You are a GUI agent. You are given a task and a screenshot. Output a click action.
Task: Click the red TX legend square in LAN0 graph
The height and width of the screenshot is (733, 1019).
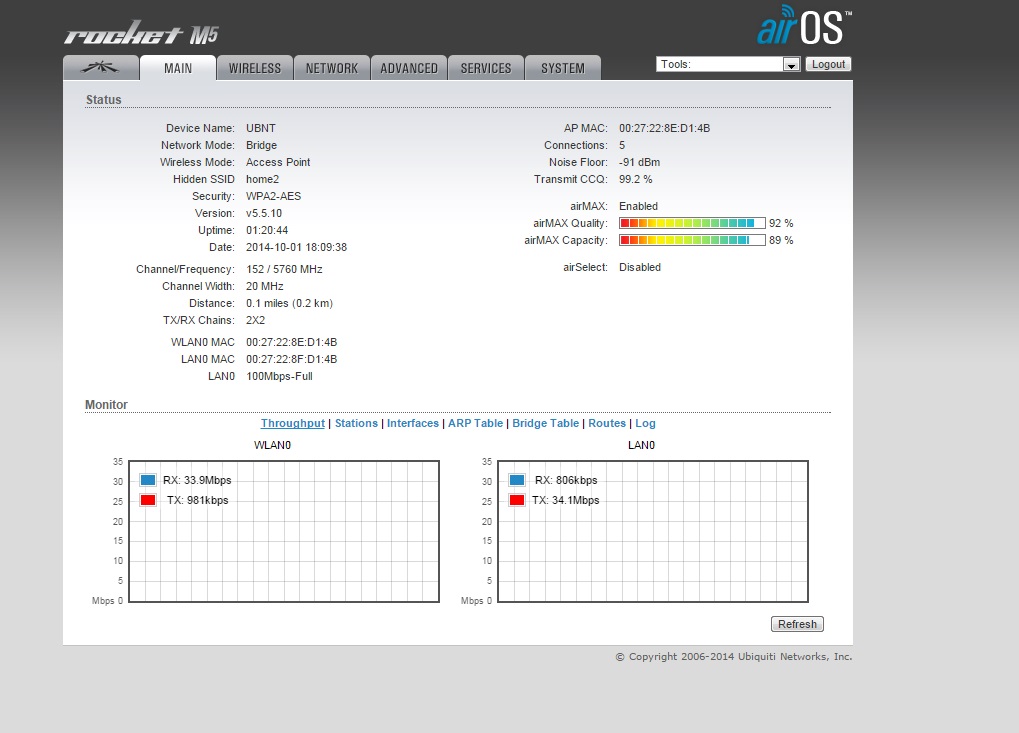point(517,500)
